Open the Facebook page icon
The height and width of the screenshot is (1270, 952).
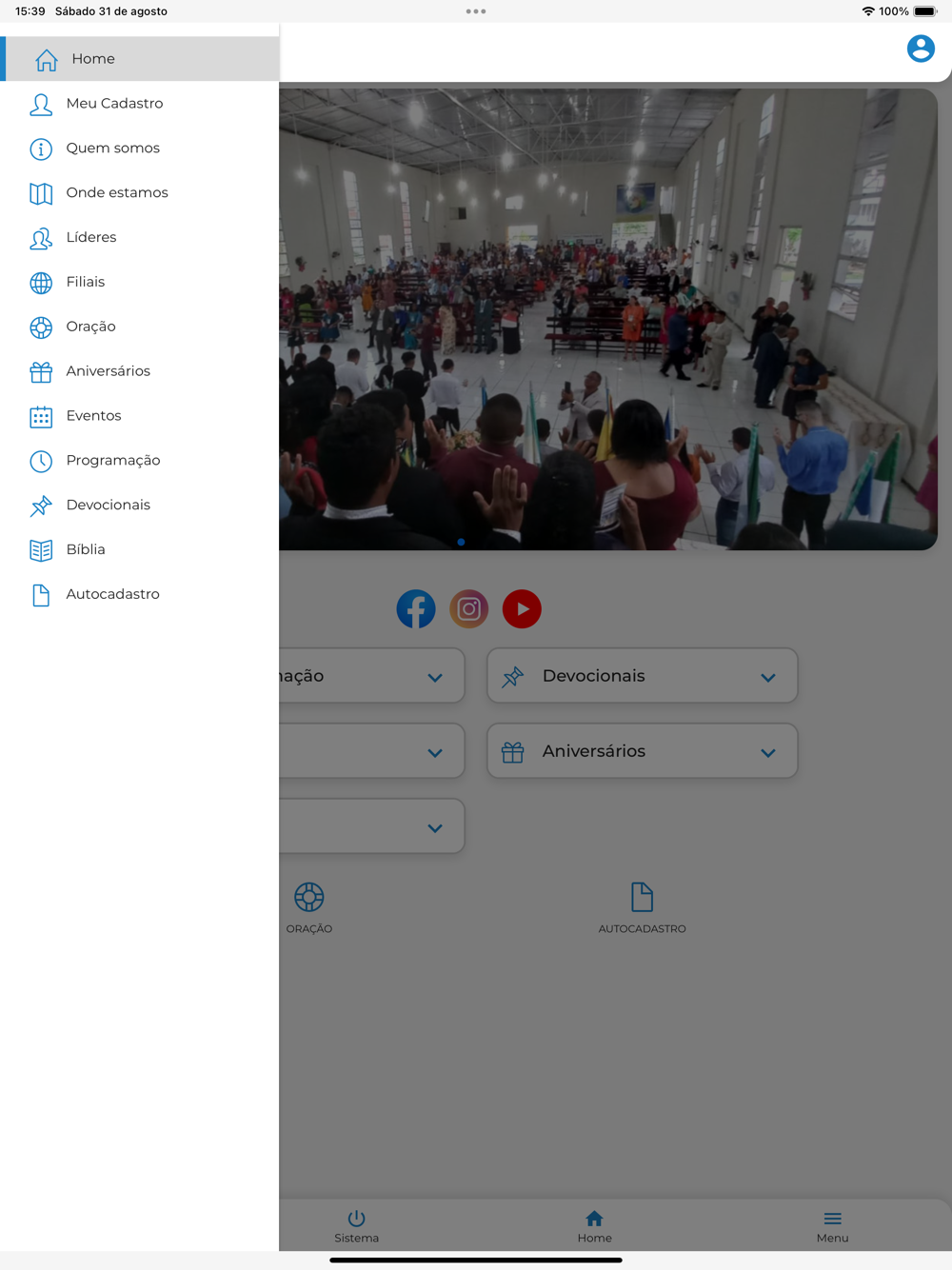[x=416, y=609]
